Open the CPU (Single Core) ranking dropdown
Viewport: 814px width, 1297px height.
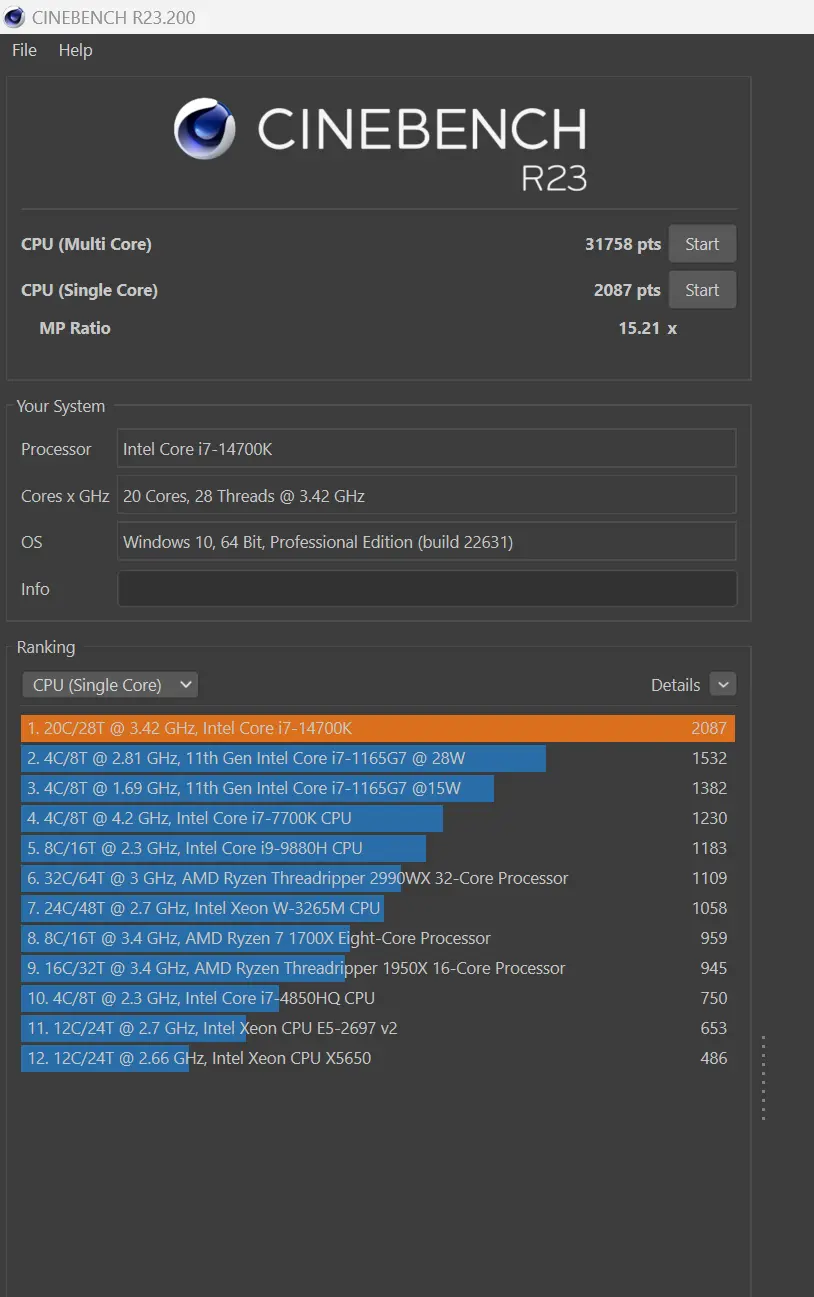pyautogui.click(x=110, y=685)
